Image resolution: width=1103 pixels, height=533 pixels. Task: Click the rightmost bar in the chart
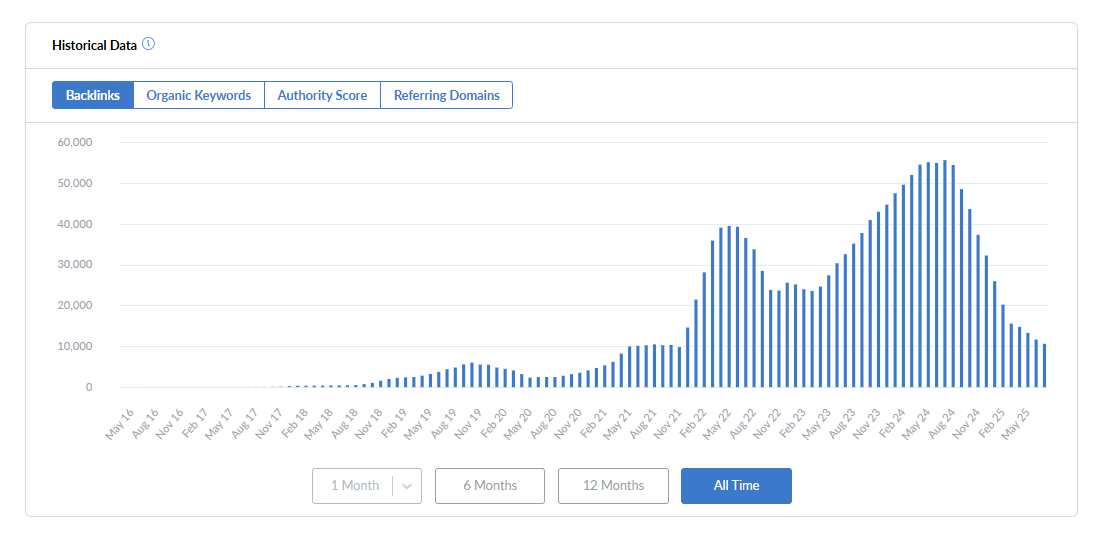tap(1045, 366)
